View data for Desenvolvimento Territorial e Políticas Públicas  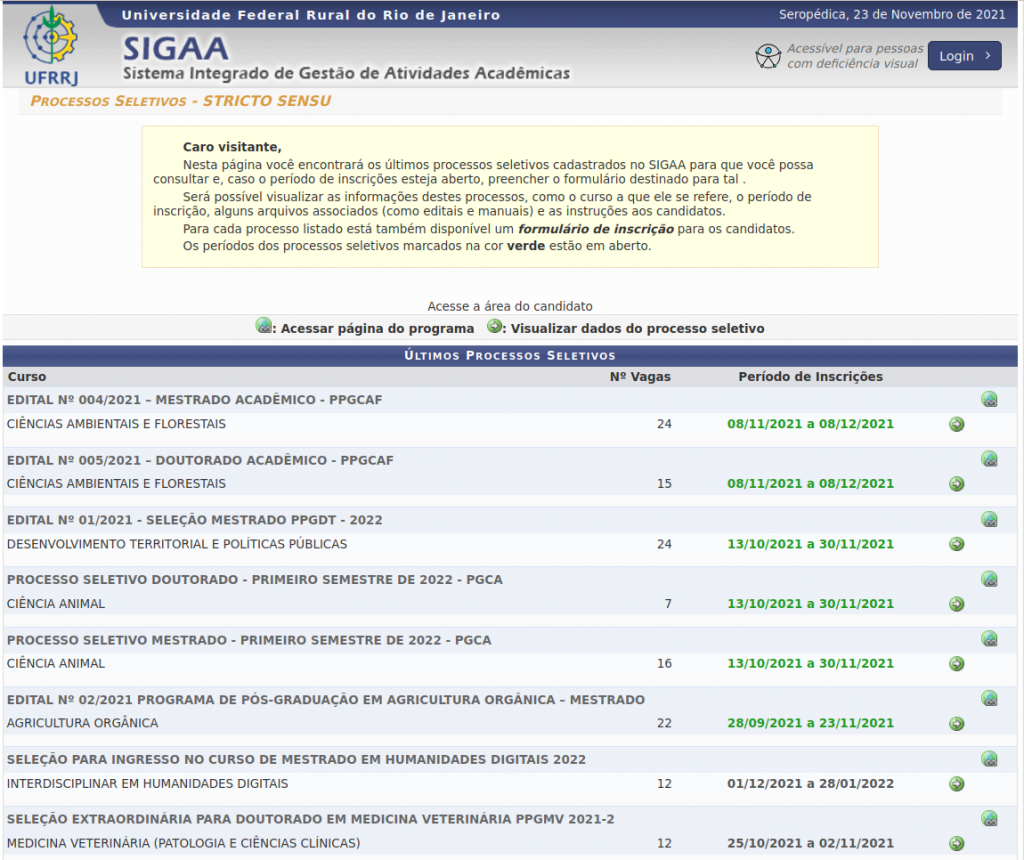coord(956,544)
